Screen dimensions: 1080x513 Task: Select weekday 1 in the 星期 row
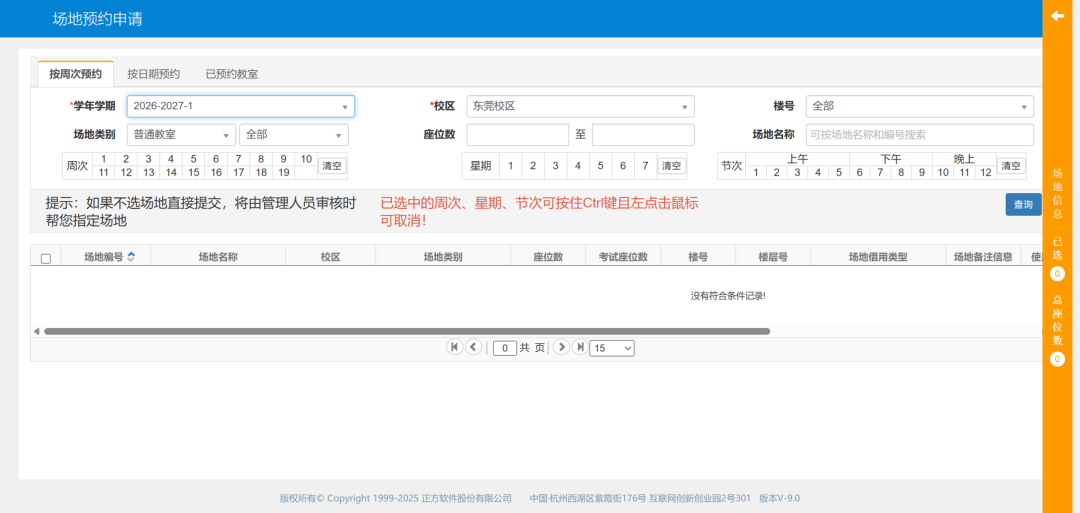tap(510, 166)
